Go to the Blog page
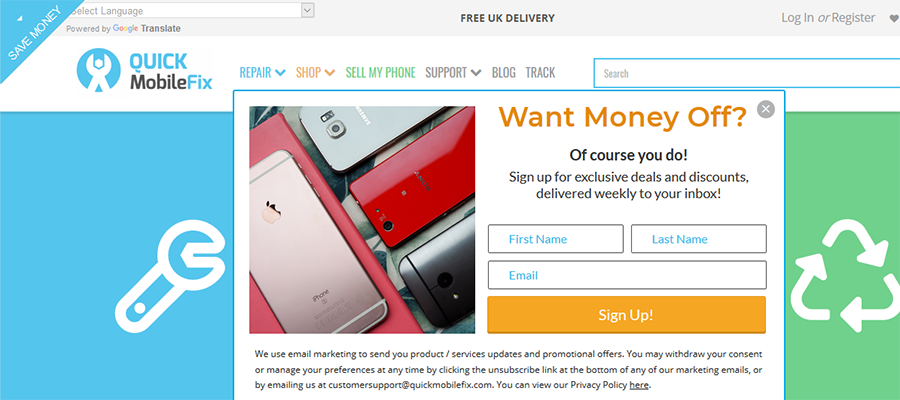This screenshot has height=400, width=900. [503, 72]
